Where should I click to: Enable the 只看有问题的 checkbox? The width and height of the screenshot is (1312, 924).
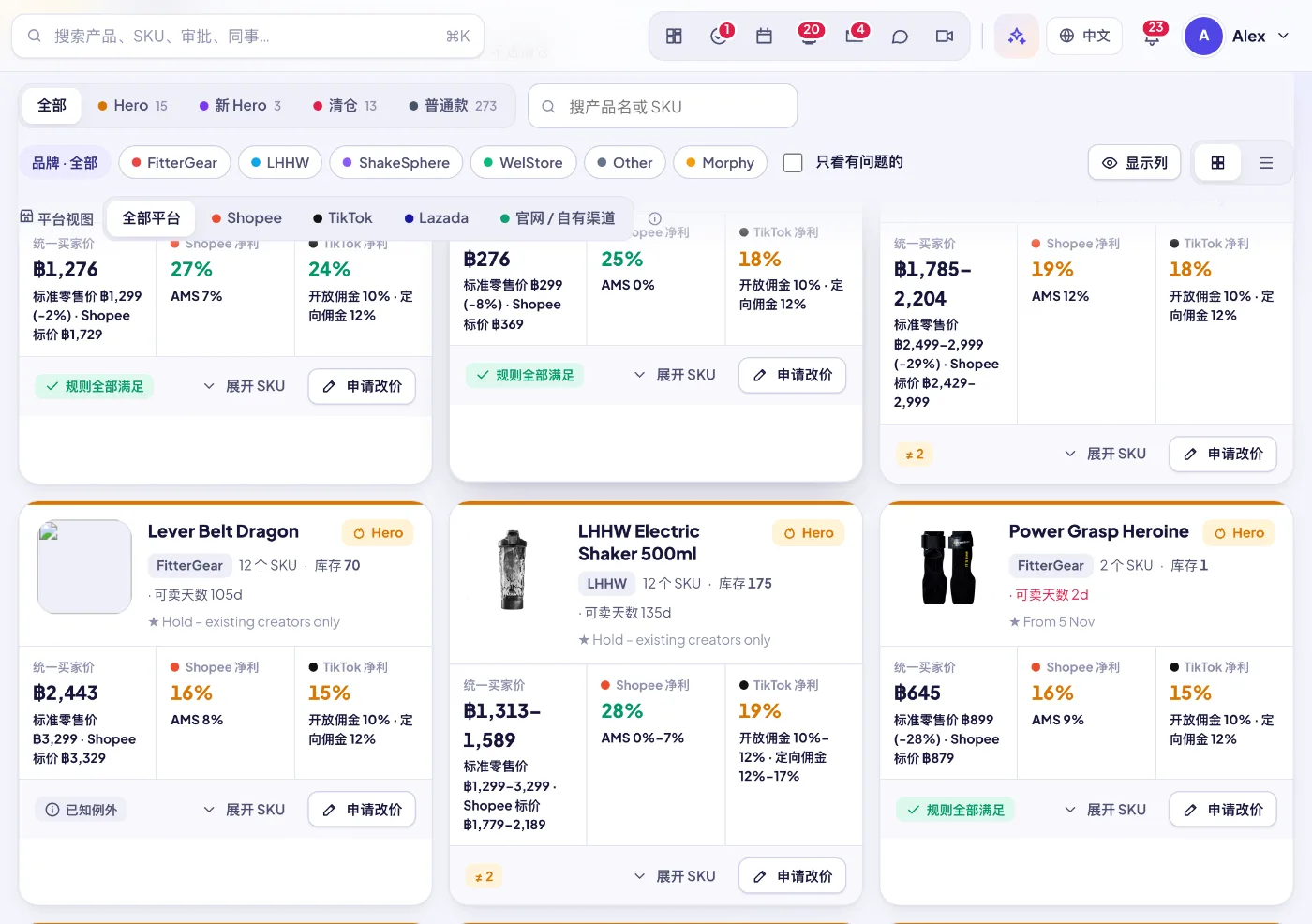[x=793, y=163]
